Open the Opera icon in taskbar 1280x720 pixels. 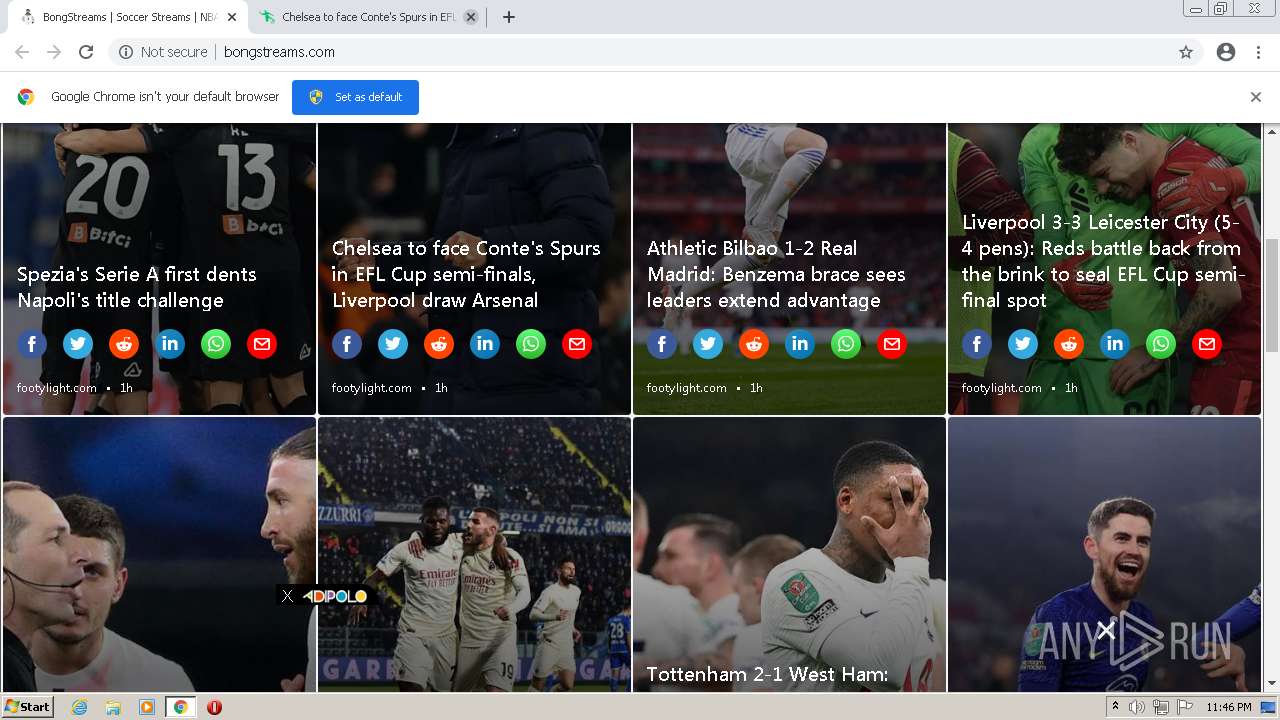pos(214,707)
